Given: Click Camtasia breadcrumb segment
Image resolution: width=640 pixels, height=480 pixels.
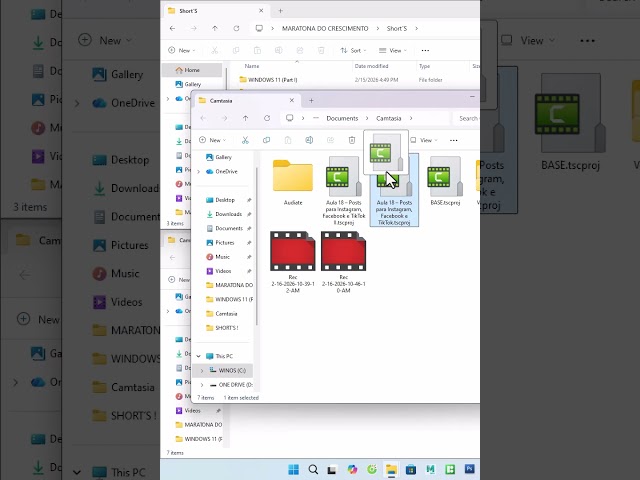Looking at the screenshot, I should [x=389, y=118].
